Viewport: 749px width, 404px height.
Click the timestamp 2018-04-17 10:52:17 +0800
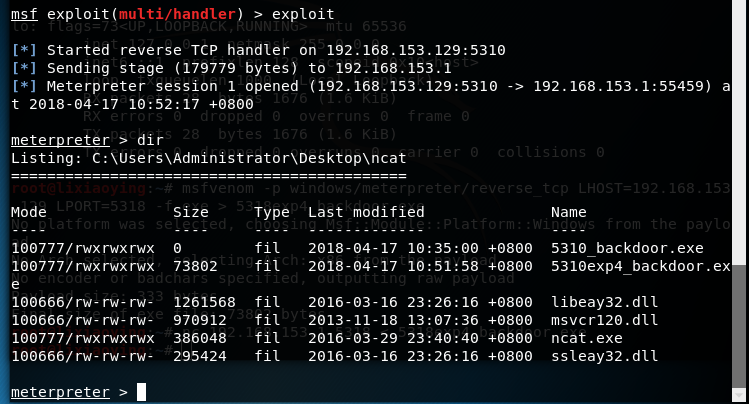141,104
